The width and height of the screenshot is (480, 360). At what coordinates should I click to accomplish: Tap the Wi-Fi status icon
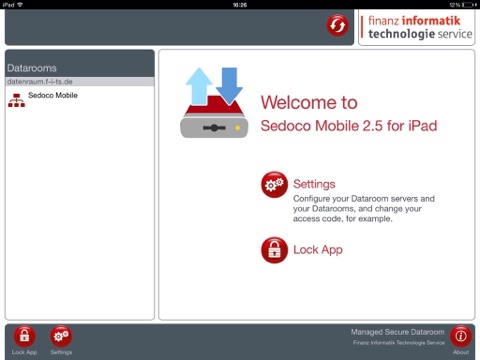20,5
